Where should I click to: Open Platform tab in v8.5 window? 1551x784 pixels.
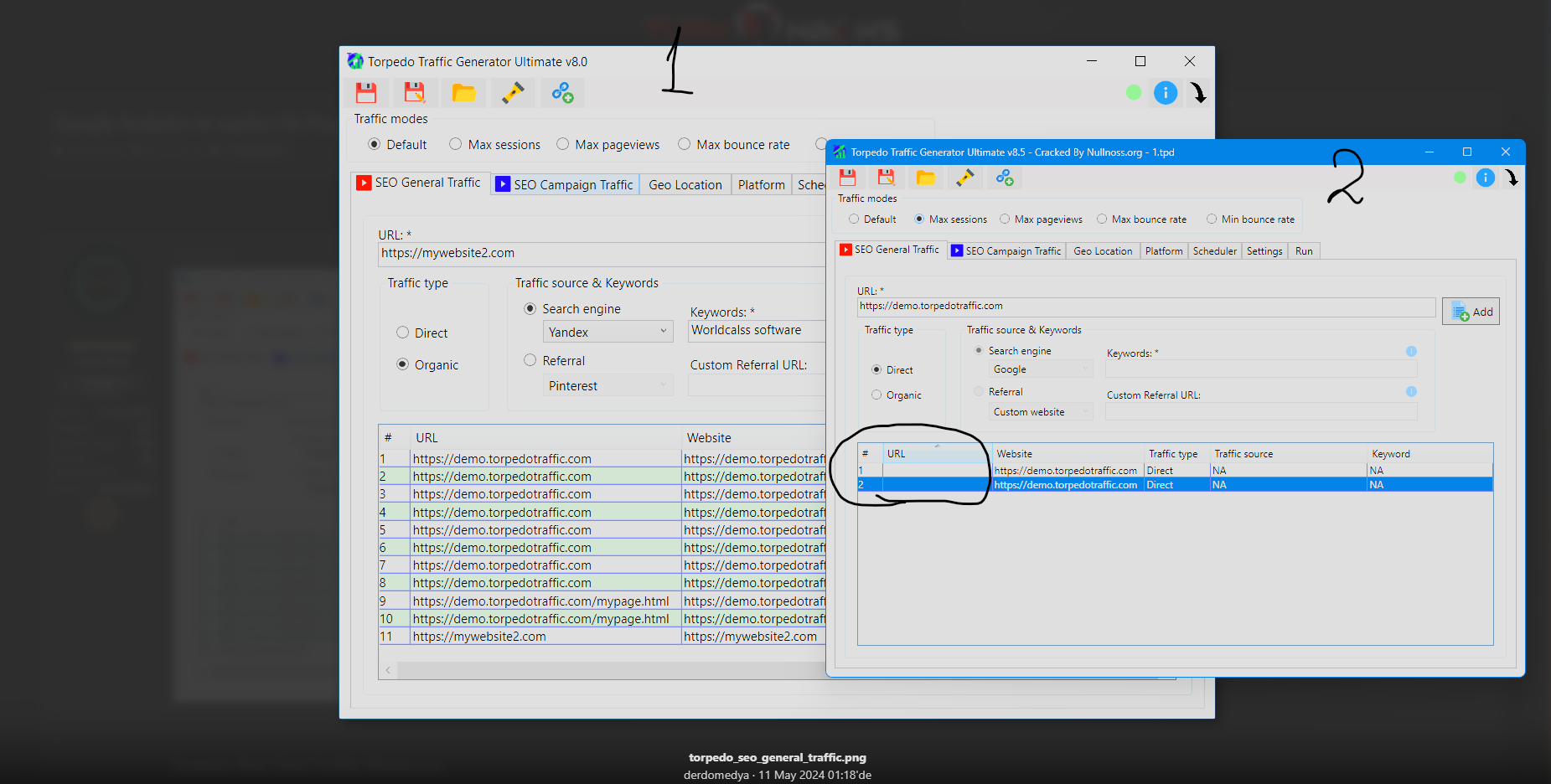pyautogui.click(x=1164, y=251)
